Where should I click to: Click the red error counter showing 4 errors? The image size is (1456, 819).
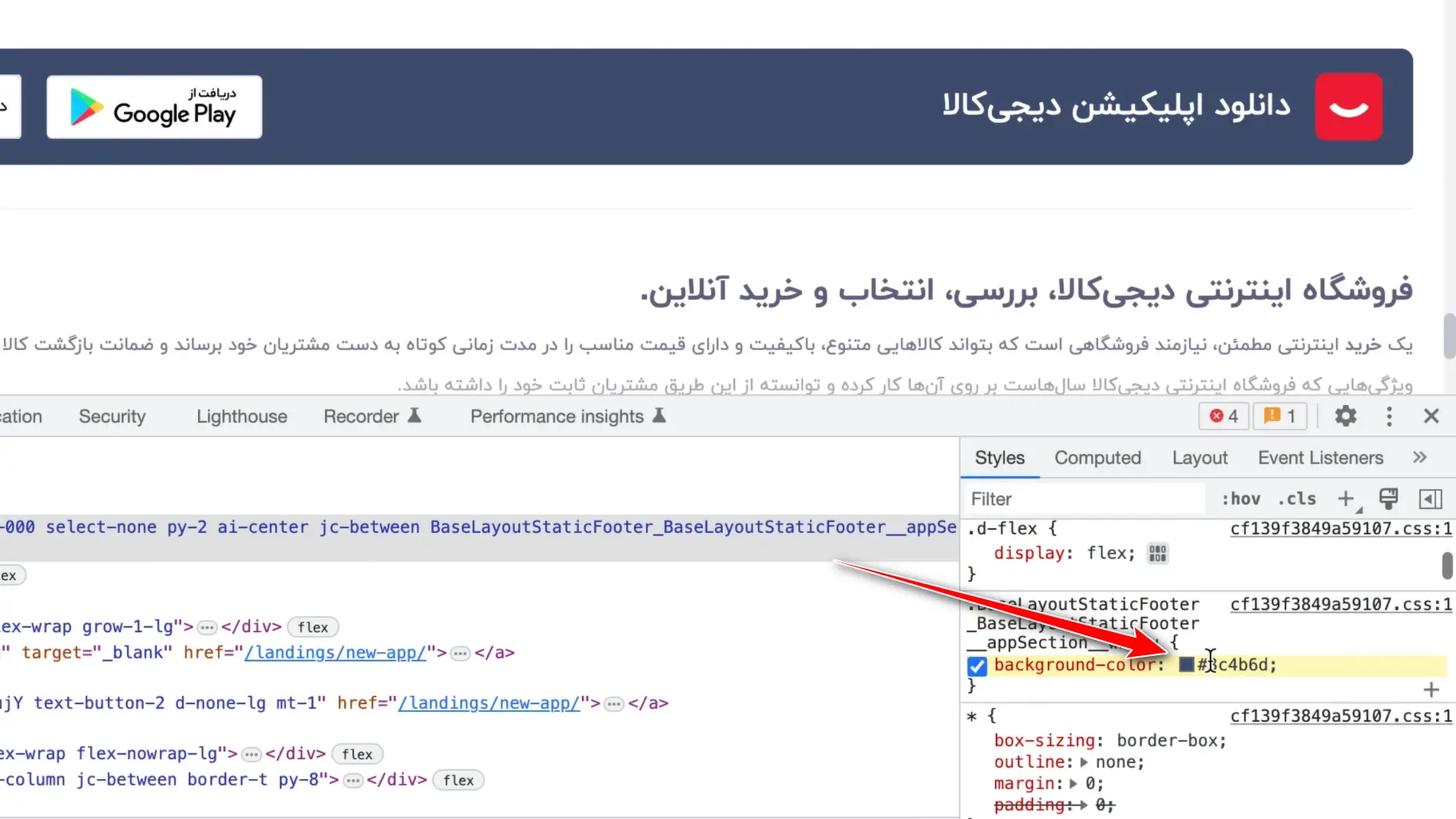(x=1223, y=415)
